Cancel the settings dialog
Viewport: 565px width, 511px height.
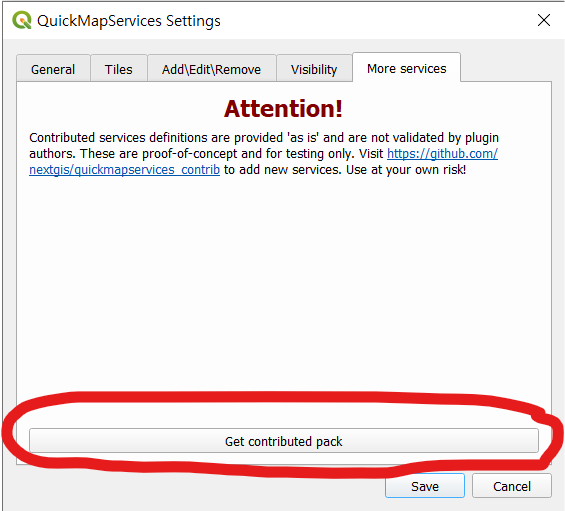pyautogui.click(x=512, y=486)
